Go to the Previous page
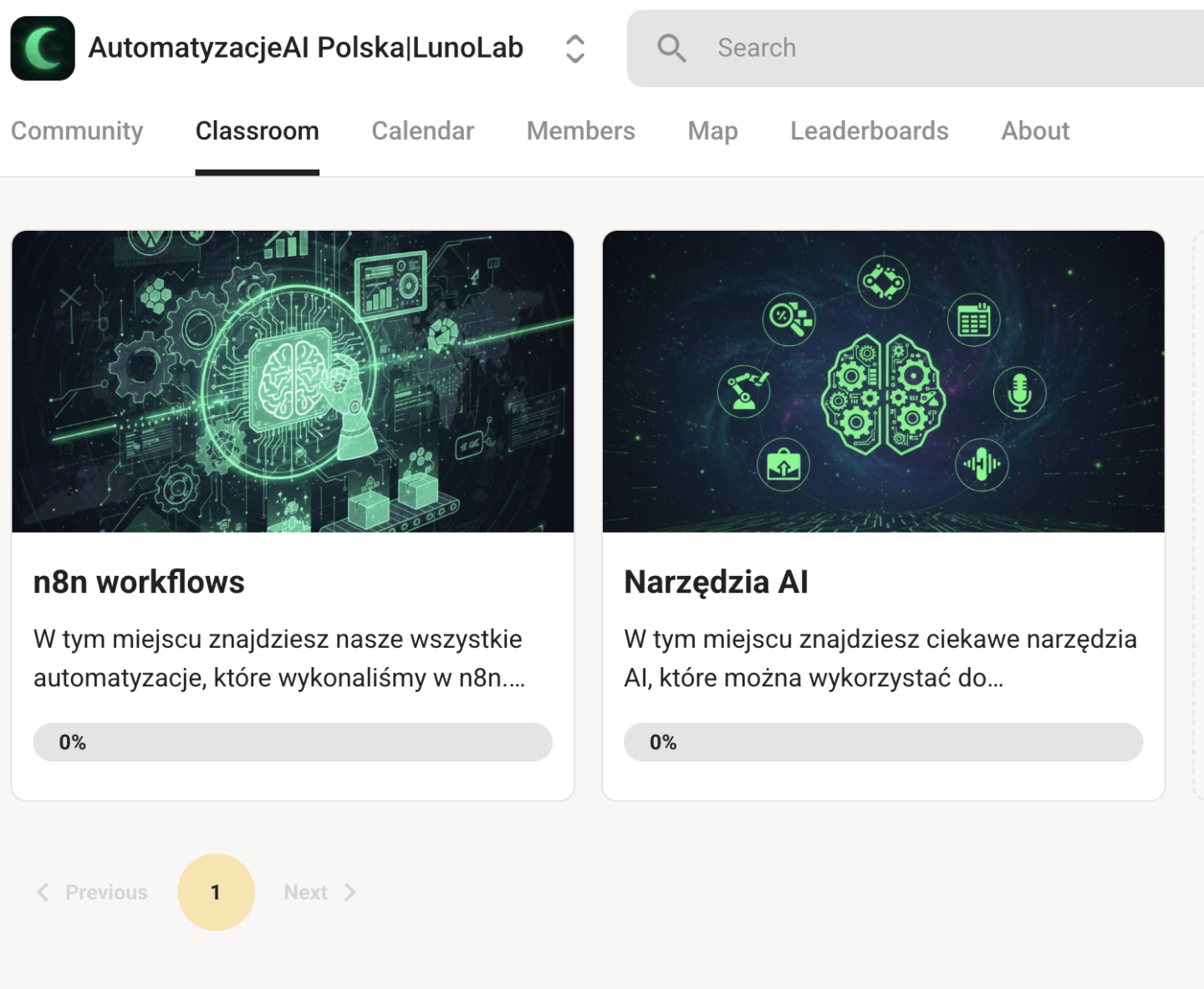The height and width of the screenshot is (989, 1204). [x=92, y=892]
